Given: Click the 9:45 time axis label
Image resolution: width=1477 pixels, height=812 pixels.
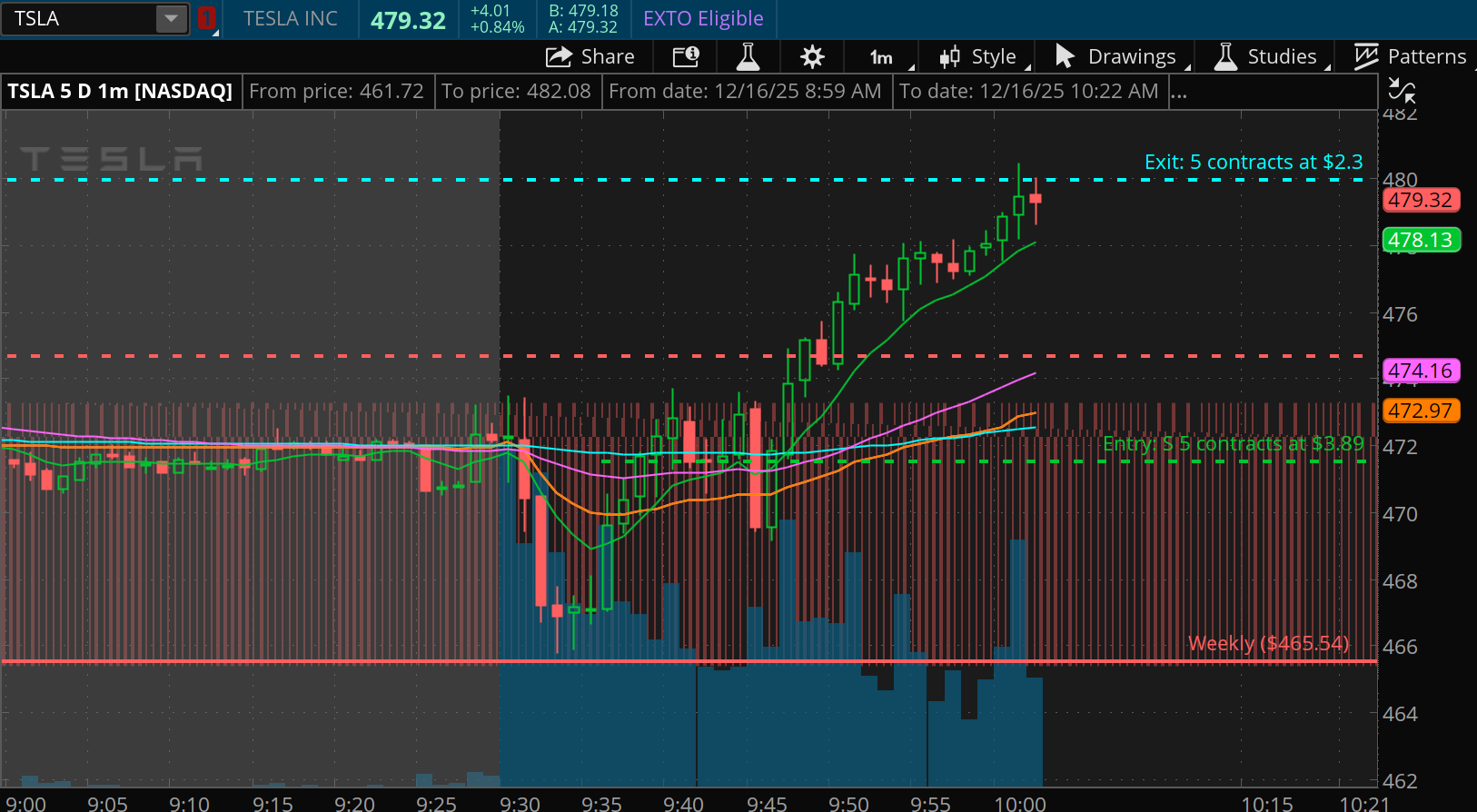Looking at the screenshot, I should pos(767,803).
